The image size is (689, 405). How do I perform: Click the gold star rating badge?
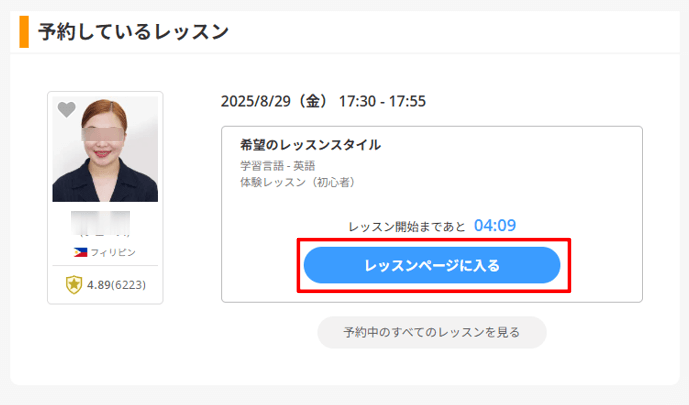click(73, 285)
